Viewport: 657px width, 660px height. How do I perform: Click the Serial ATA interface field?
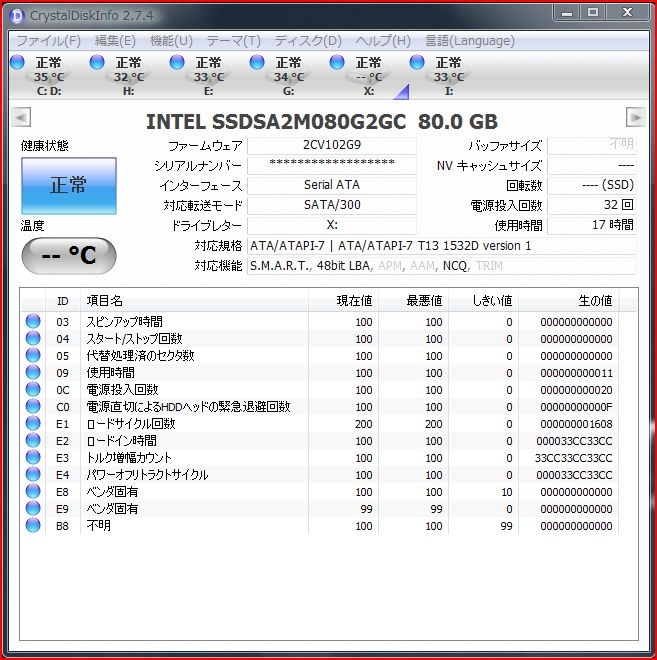pyautogui.click(x=332, y=185)
